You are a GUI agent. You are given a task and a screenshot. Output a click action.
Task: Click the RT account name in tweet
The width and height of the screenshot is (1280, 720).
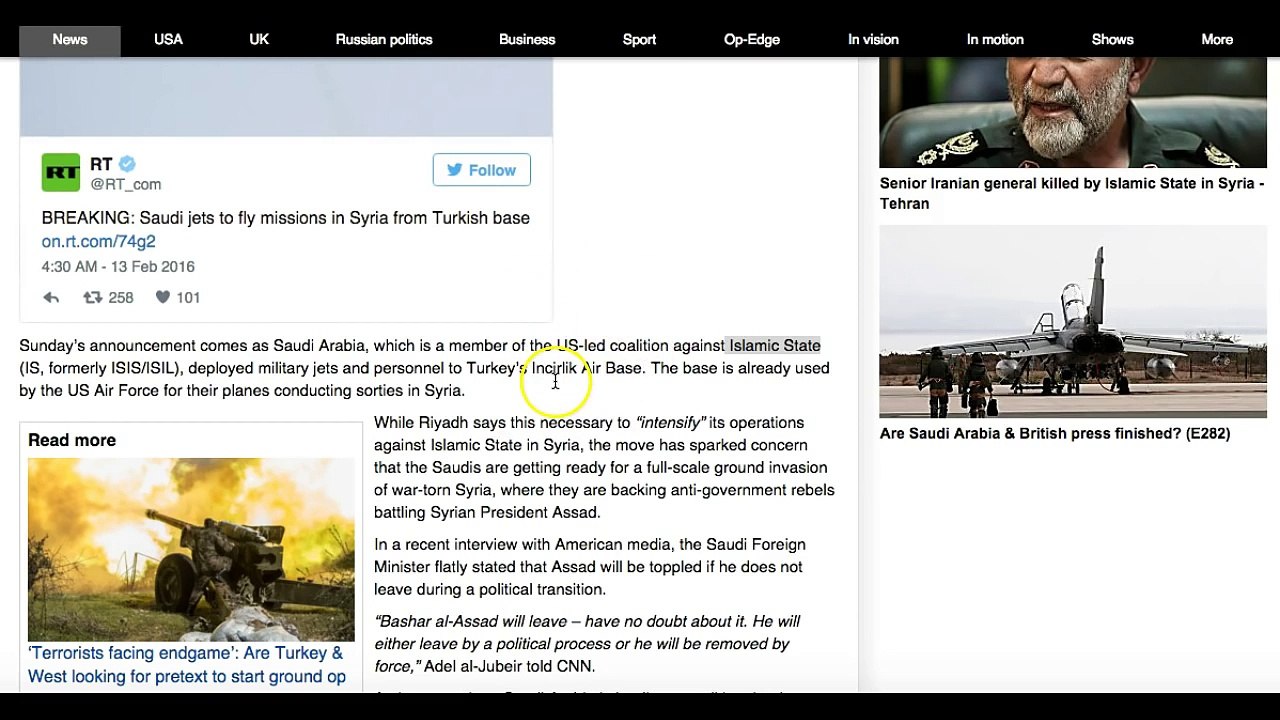[x=101, y=164]
